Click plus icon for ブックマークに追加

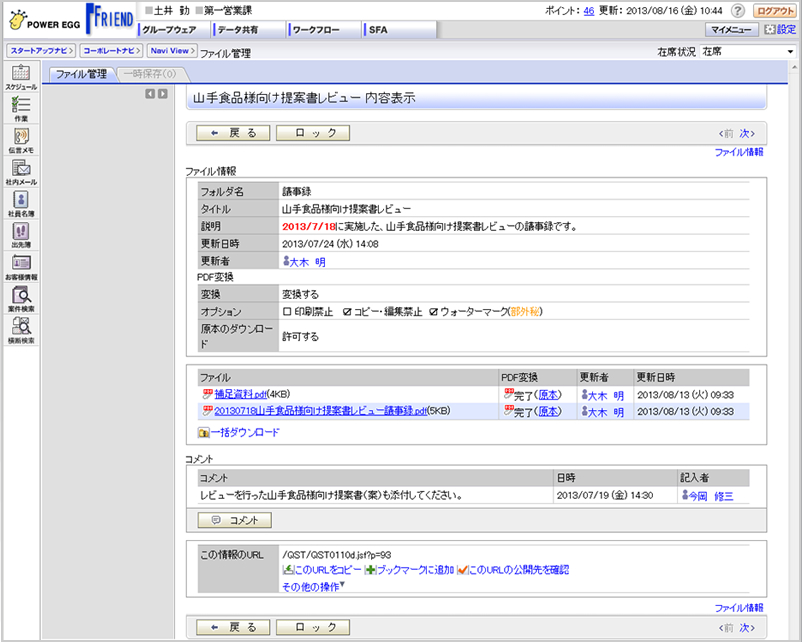click(371, 570)
